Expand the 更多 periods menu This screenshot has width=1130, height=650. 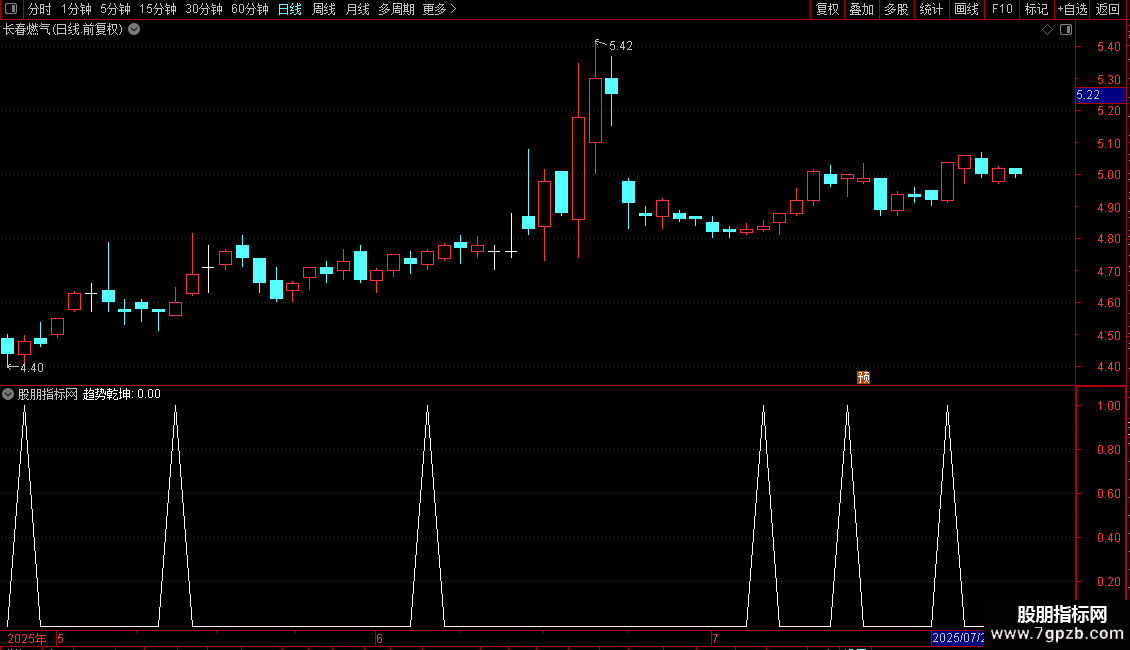click(x=439, y=9)
